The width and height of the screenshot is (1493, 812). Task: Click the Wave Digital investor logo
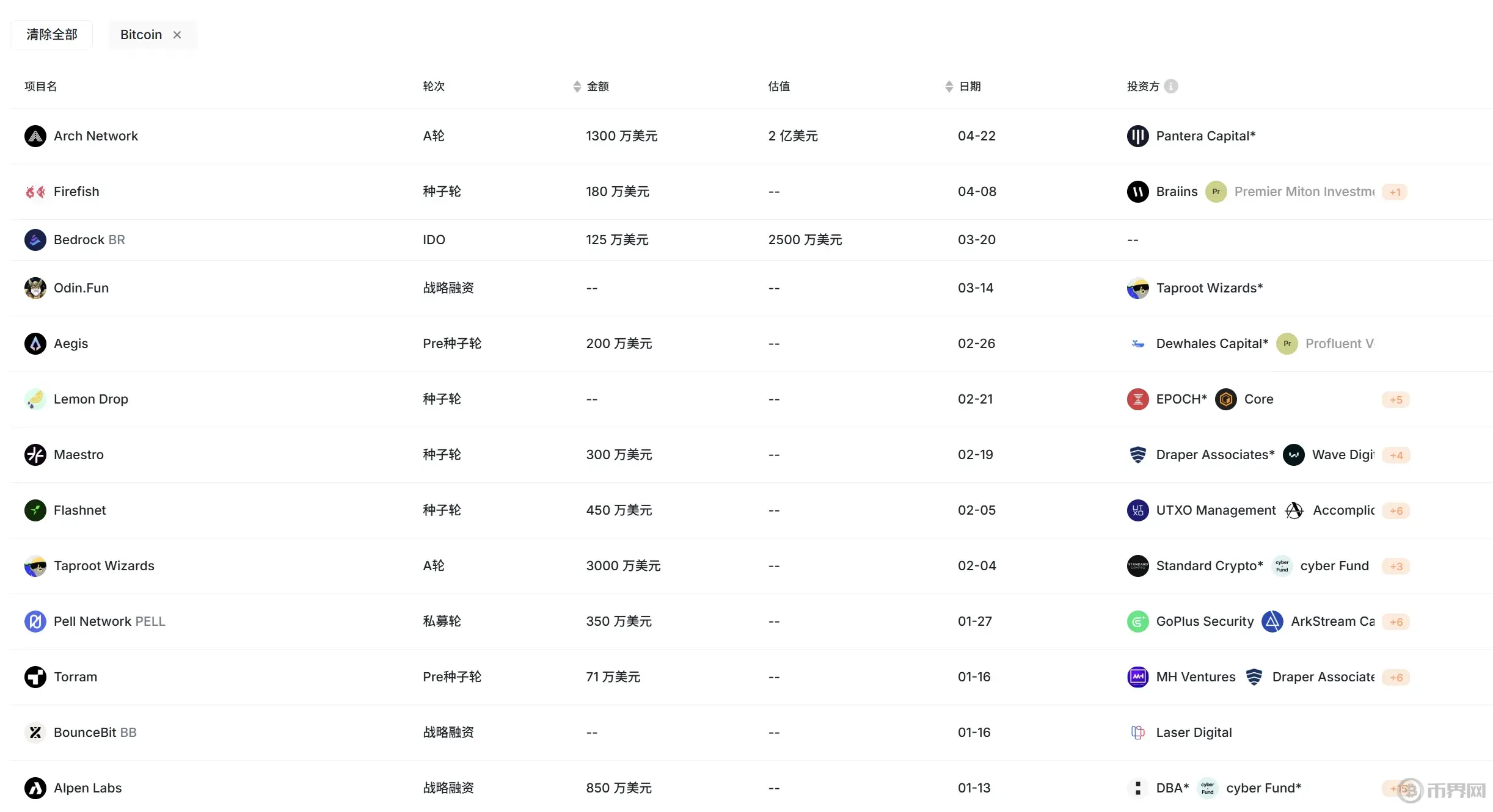coord(1294,455)
